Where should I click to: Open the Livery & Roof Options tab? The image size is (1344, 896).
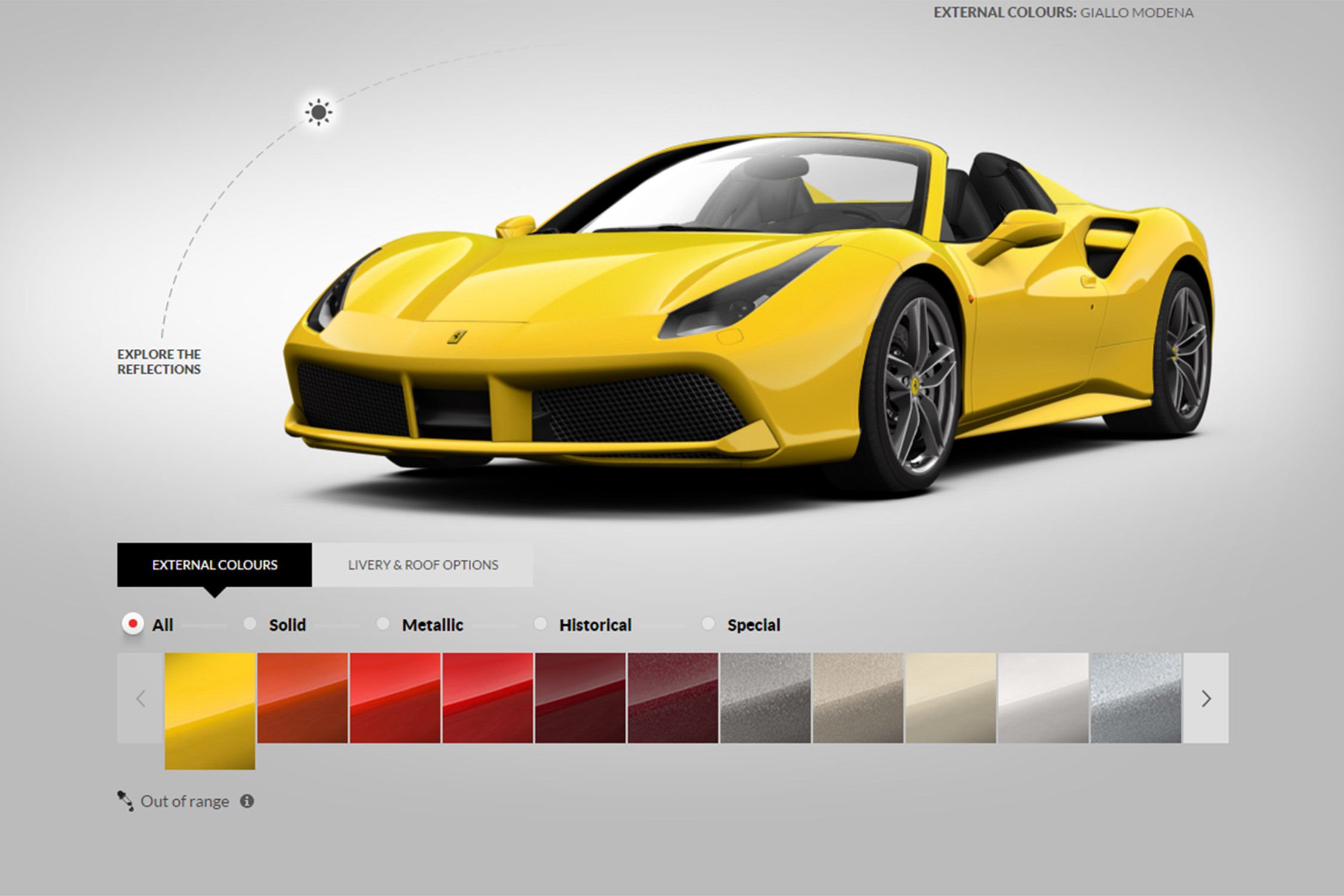pyautogui.click(x=422, y=564)
